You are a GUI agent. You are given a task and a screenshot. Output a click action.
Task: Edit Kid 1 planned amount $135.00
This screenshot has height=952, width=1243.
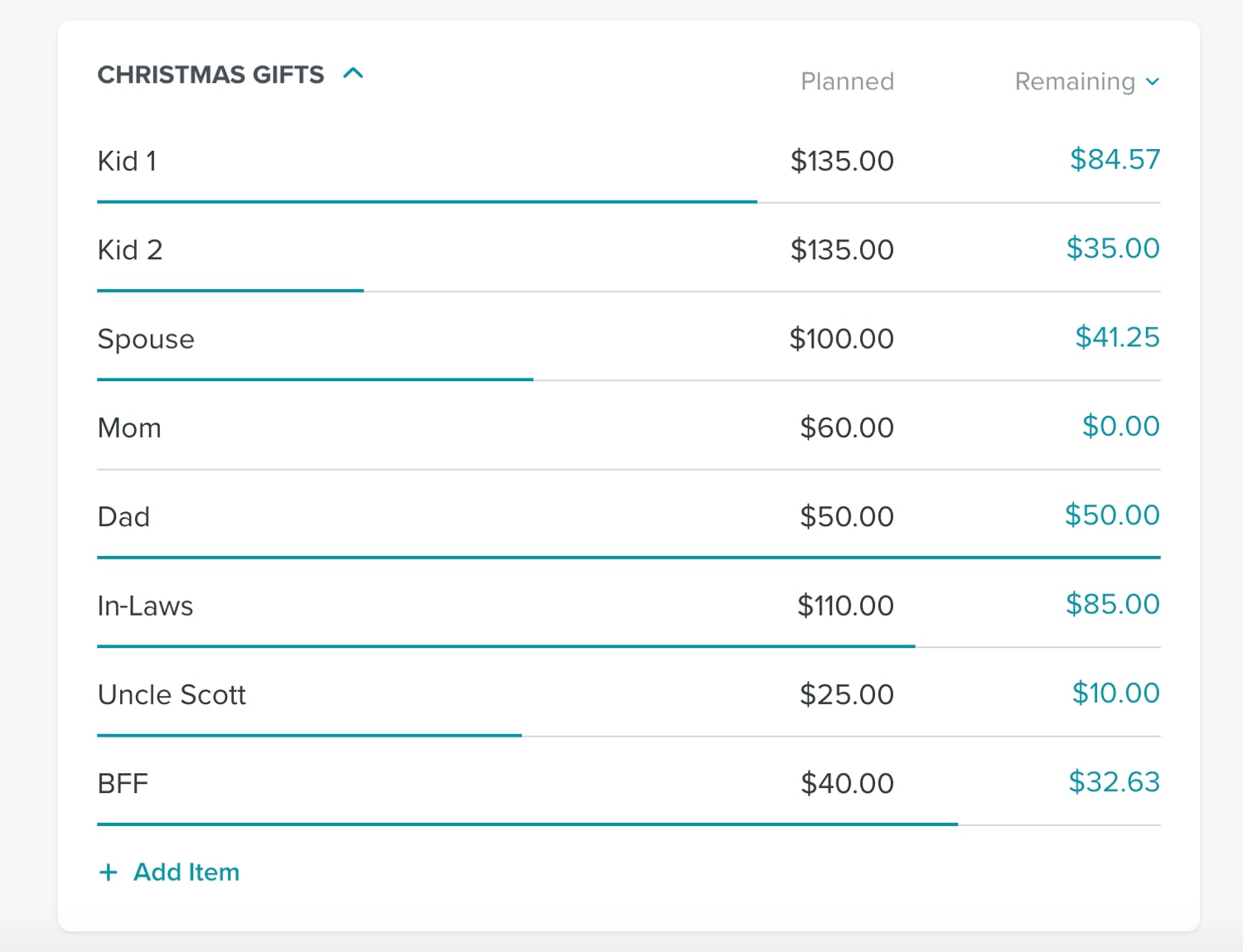842,161
